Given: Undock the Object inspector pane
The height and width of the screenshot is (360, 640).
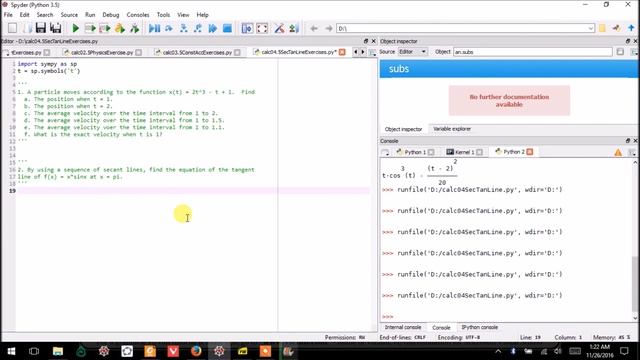Looking at the screenshot, I should (x=628, y=41).
